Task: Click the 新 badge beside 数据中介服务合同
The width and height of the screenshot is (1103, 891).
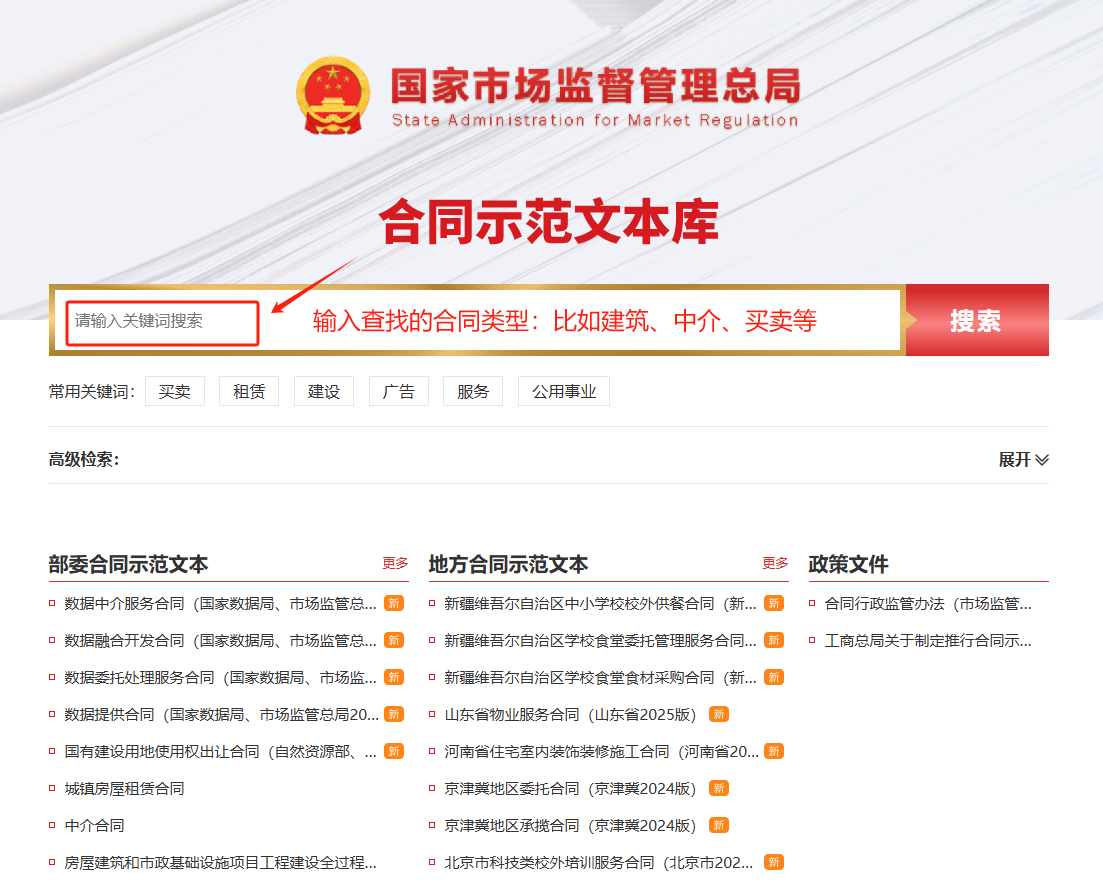Action: [394, 603]
